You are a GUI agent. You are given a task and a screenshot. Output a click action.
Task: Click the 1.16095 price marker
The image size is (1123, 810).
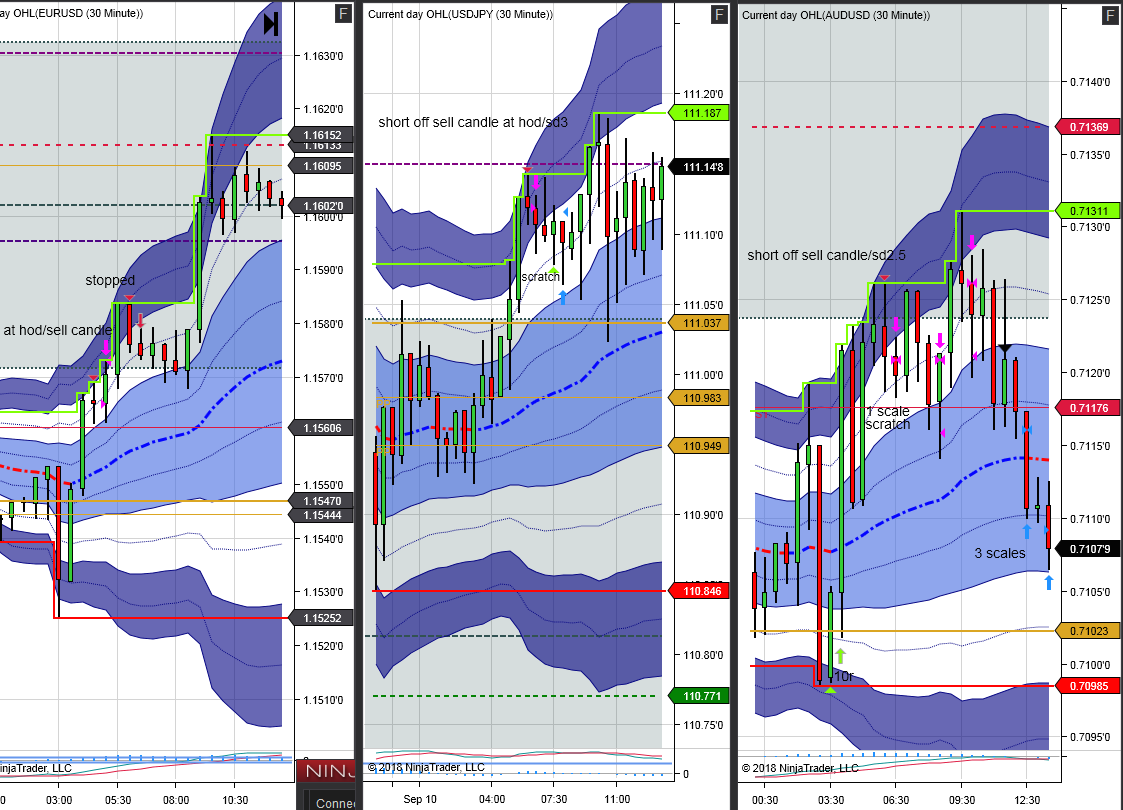pyautogui.click(x=322, y=165)
